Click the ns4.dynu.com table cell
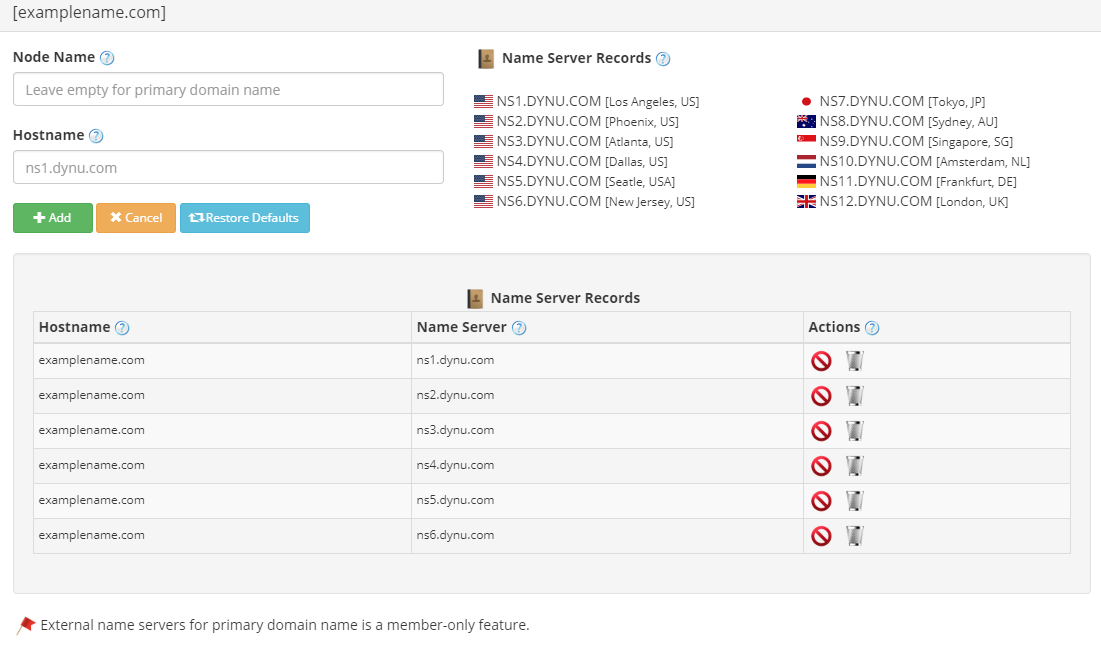Viewport: 1101px width, 645px height. (607, 466)
